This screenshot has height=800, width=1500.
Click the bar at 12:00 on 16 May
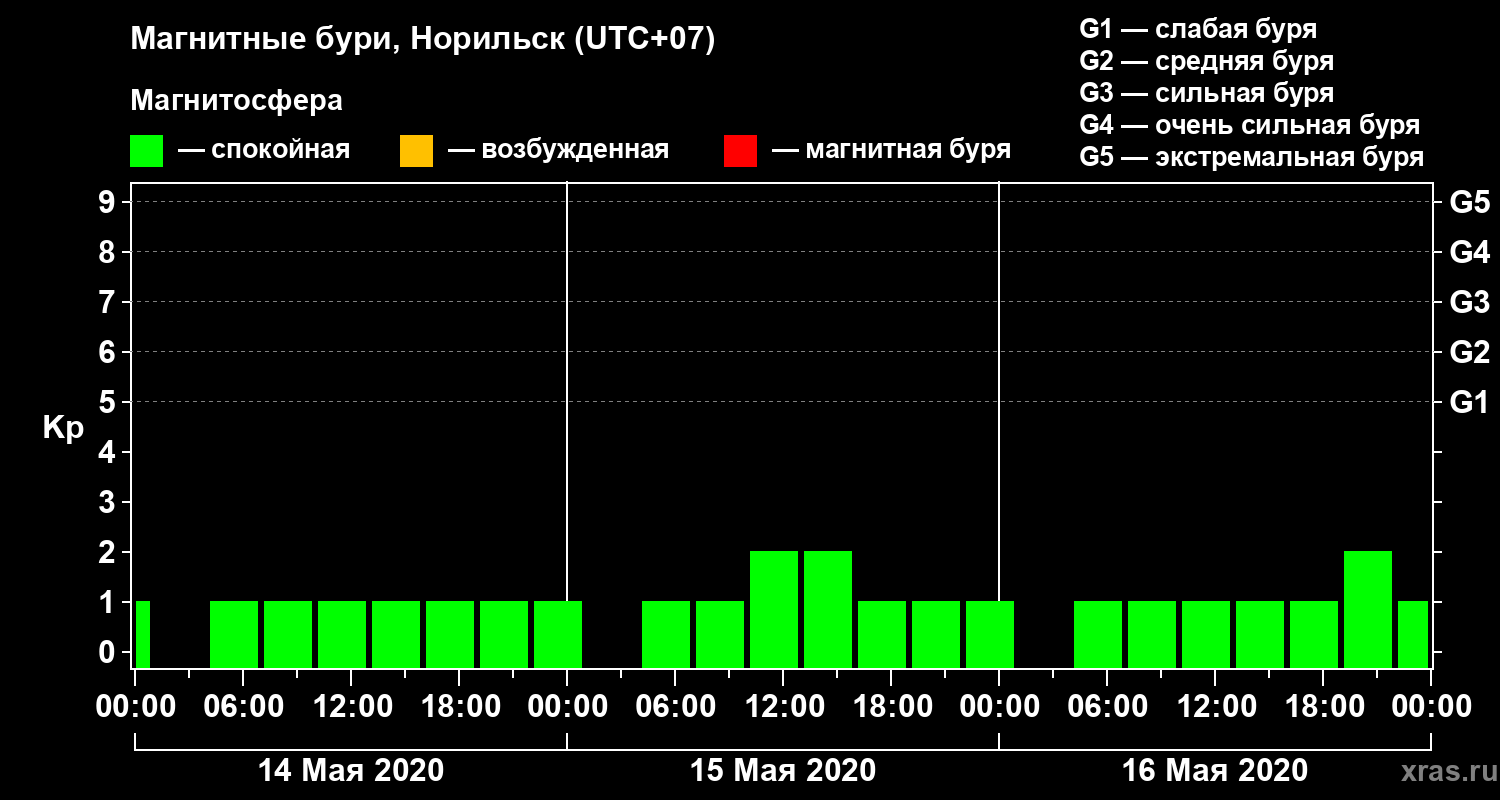1206,634
